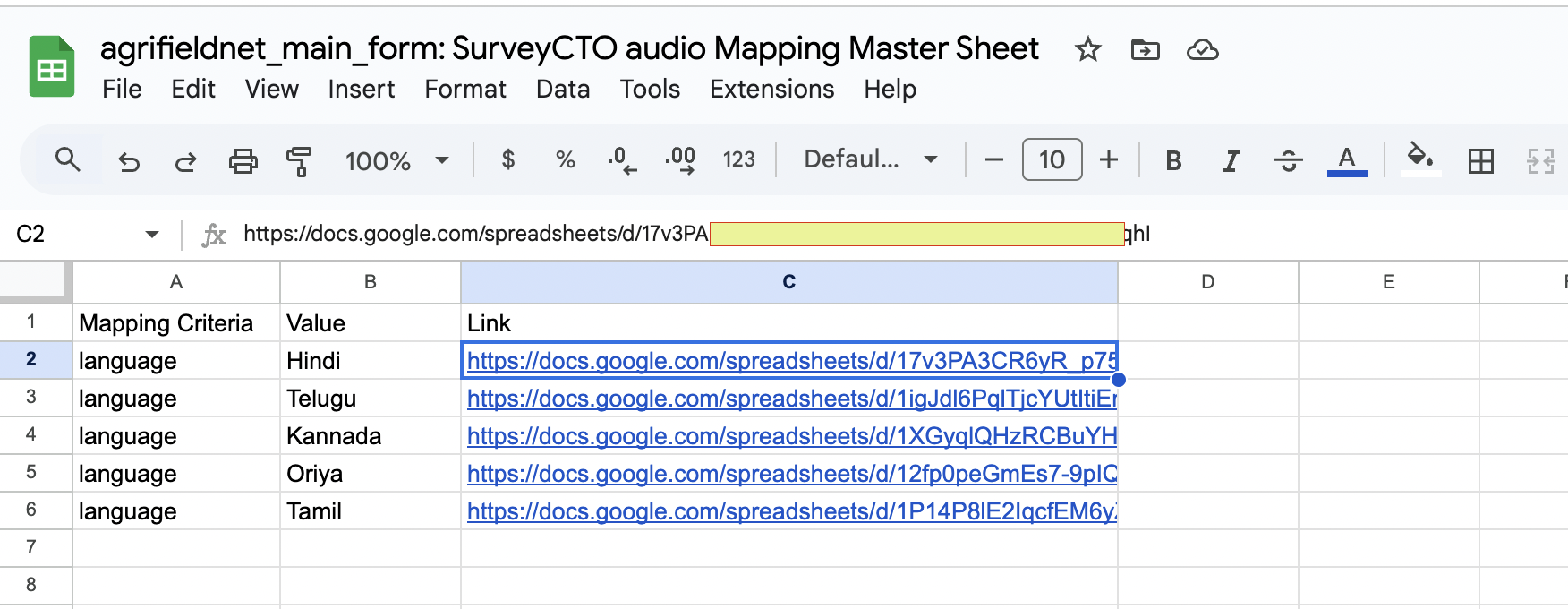Toggle italic formatting
Viewport: 1568px width, 609px height.
tap(1231, 161)
